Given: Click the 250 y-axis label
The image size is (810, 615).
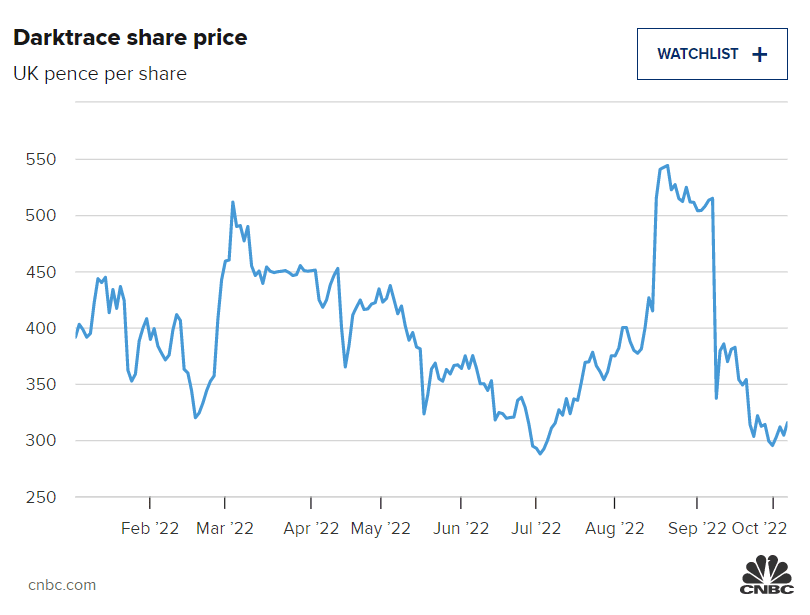Looking at the screenshot, I should [x=40, y=497].
